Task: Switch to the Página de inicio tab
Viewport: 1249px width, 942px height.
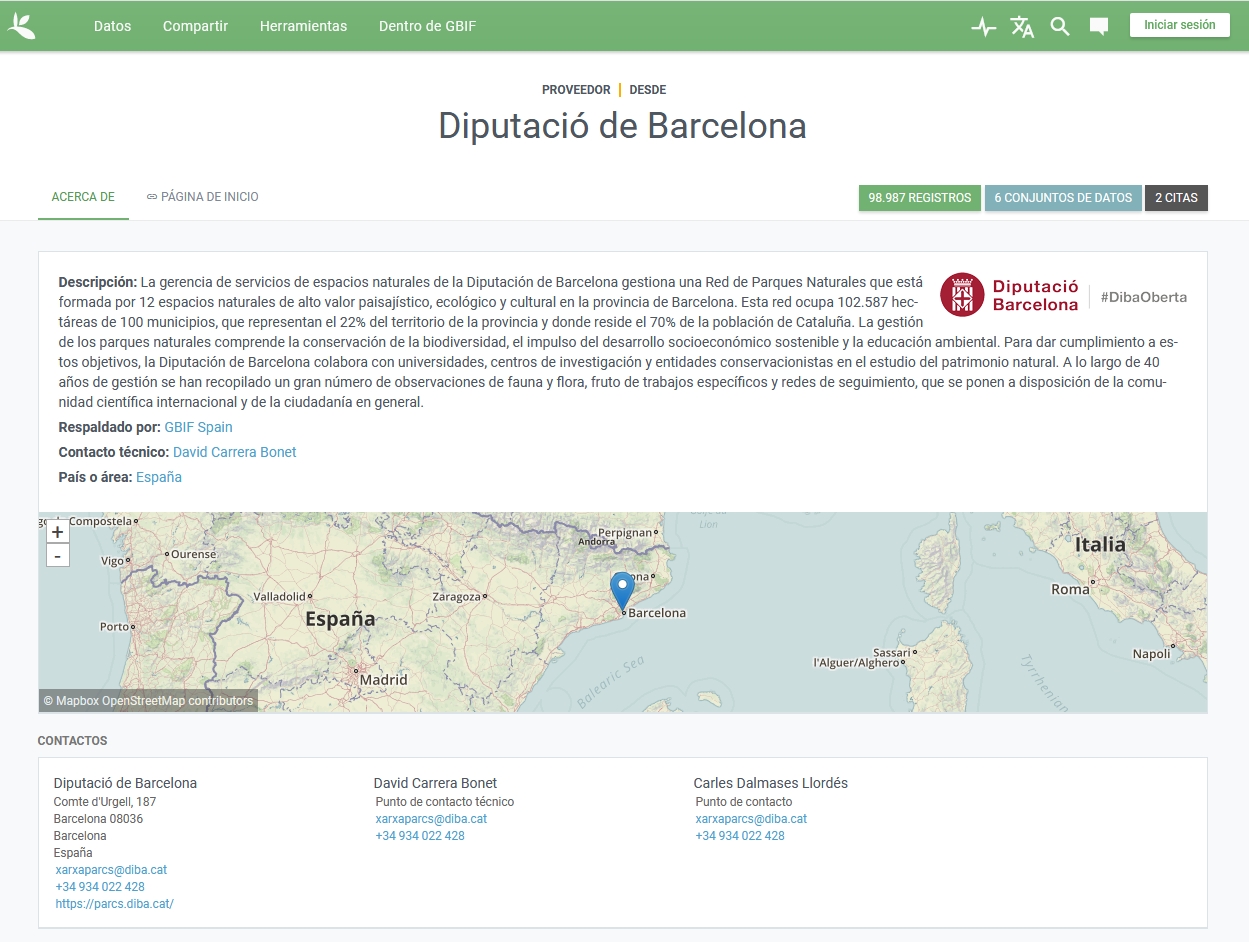Action: (202, 197)
